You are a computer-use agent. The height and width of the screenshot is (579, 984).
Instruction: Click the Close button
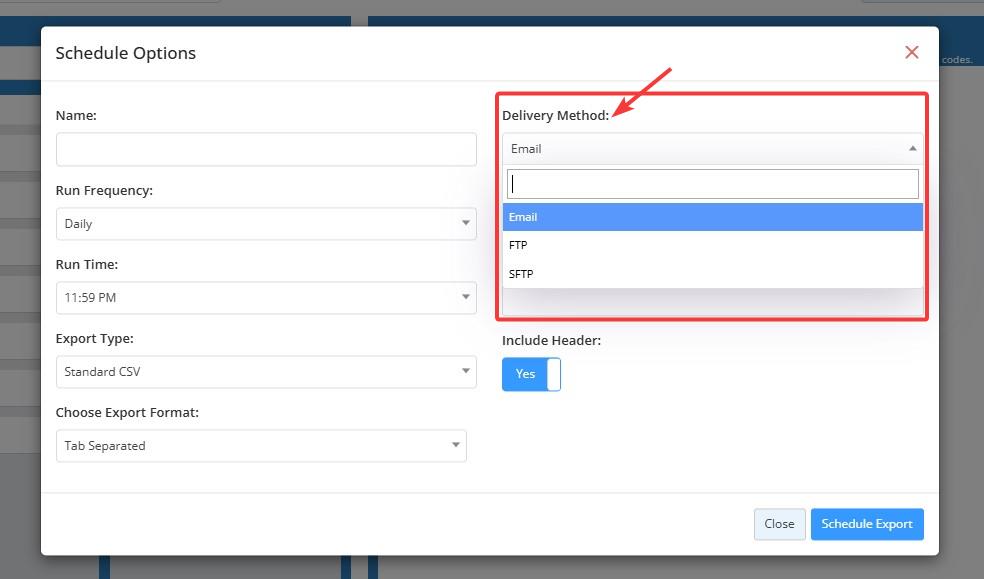779,524
